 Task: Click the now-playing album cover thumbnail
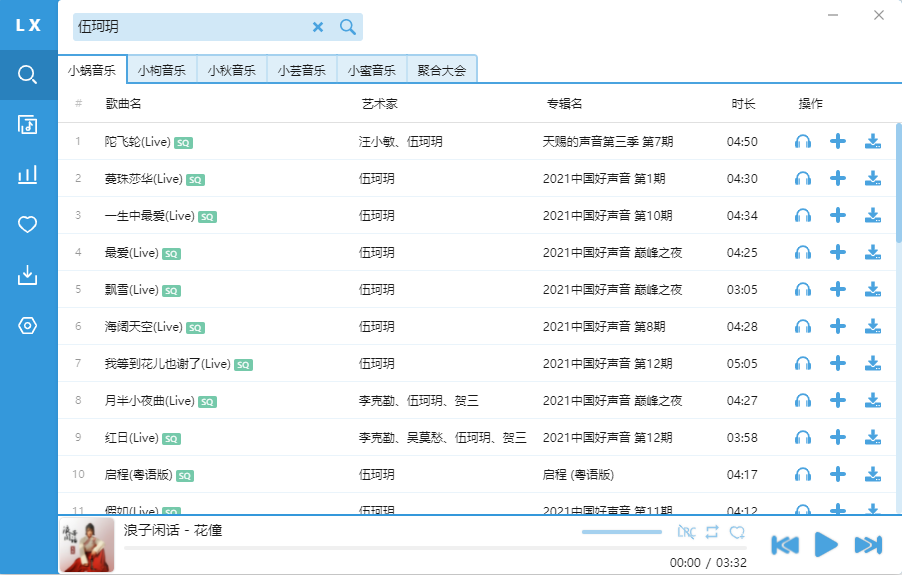point(87,546)
